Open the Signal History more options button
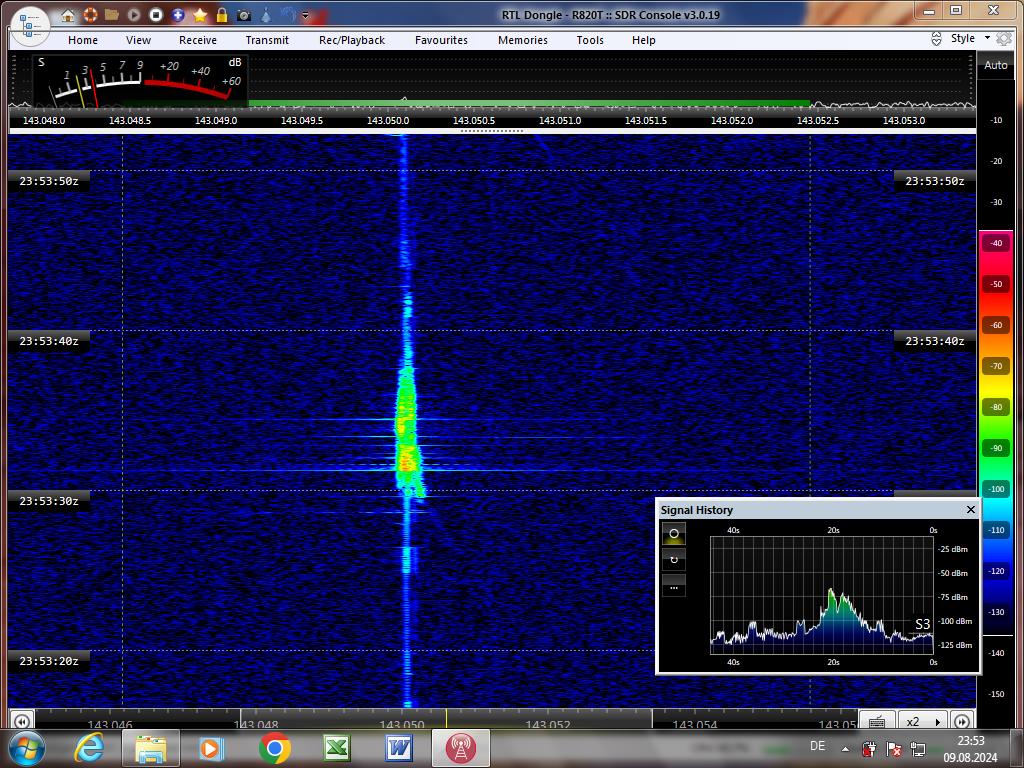Image resolution: width=1024 pixels, height=768 pixels. [674, 586]
